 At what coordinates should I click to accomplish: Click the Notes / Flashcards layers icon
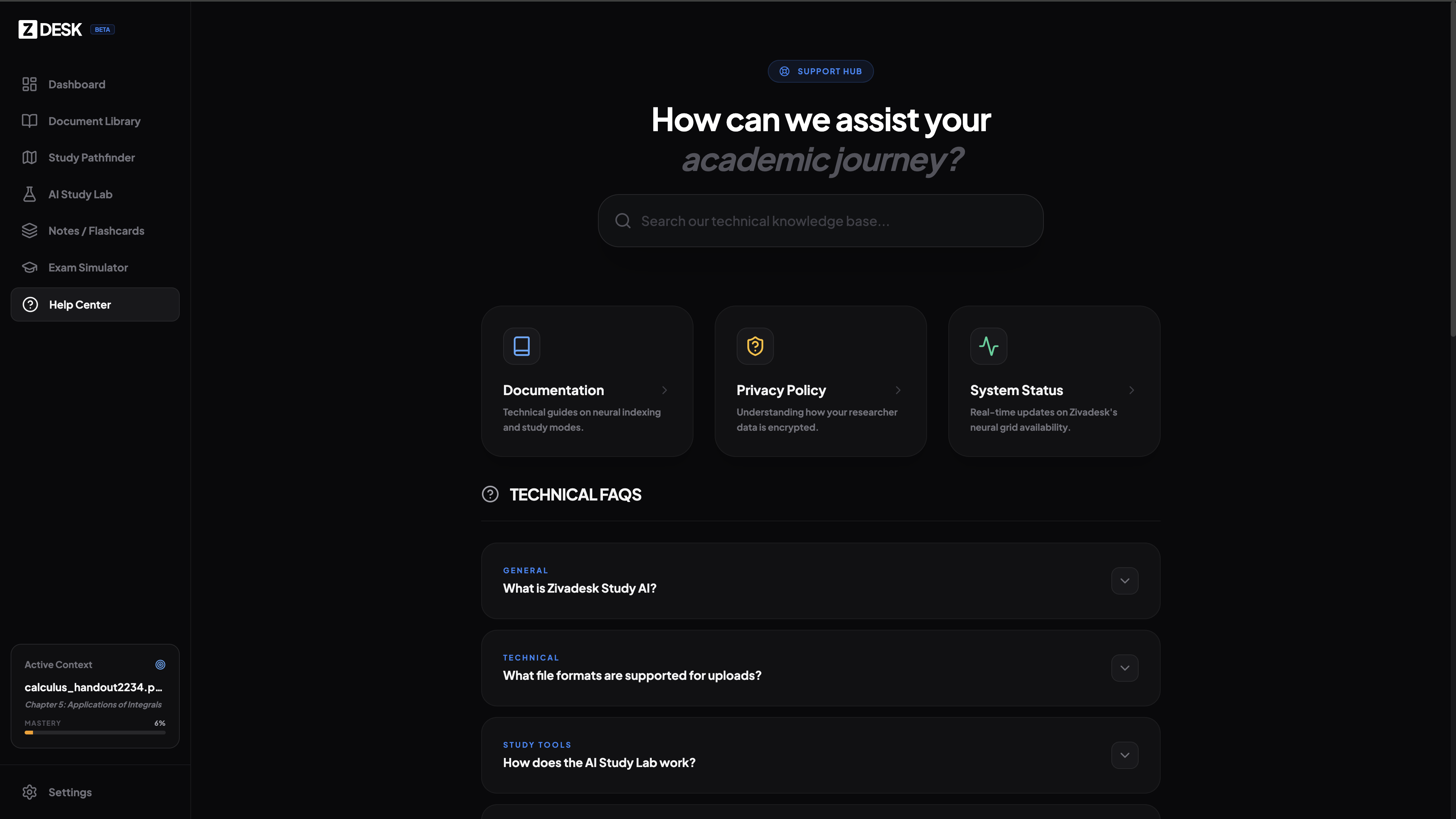tap(30, 231)
